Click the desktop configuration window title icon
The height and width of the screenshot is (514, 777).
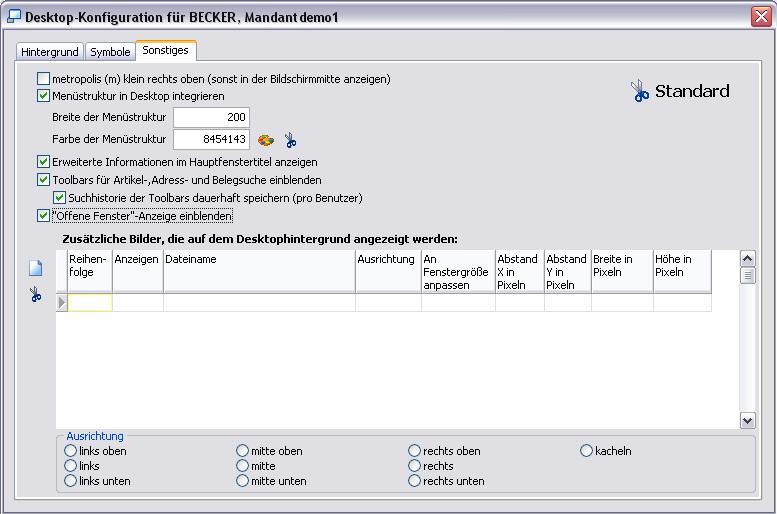tap(13, 17)
